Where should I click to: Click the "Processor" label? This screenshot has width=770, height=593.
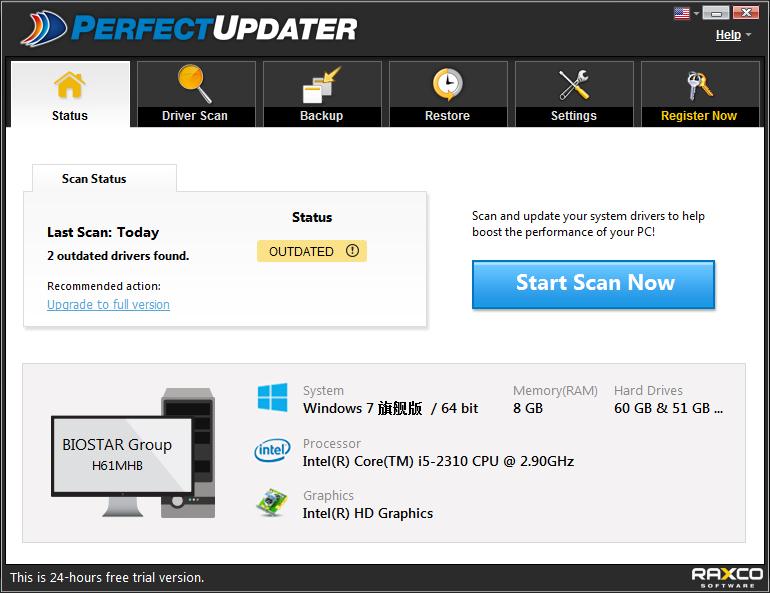pyautogui.click(x=332, y=443)
